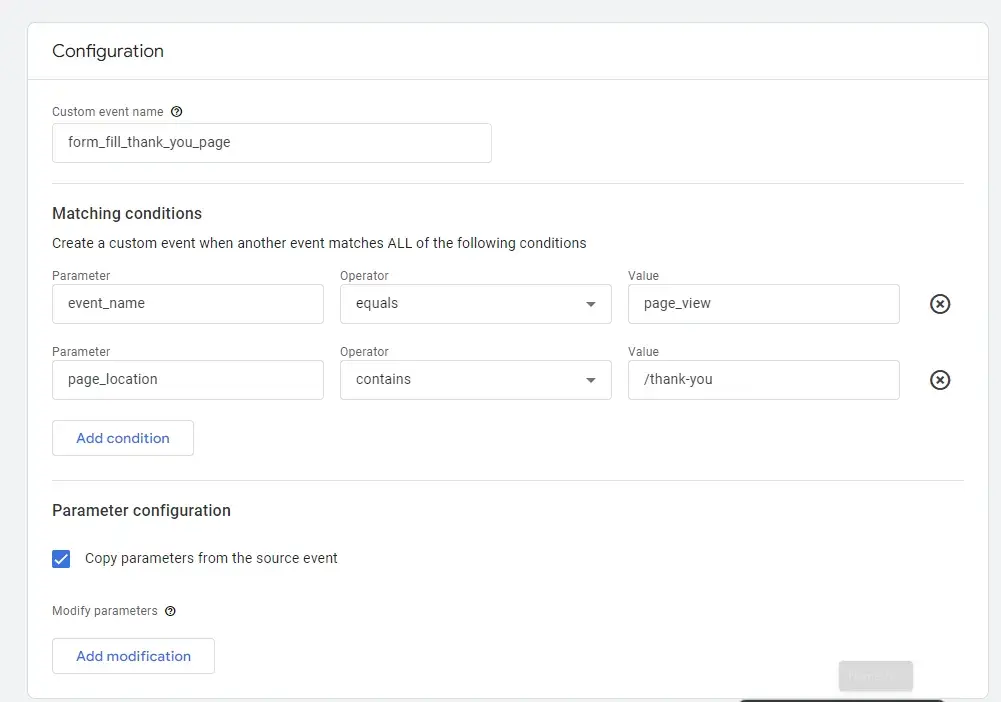Click the Parameter configuration section title
Image resolution: width=1001 pixels, height=702 pixels.
click(x=141, y=510)
